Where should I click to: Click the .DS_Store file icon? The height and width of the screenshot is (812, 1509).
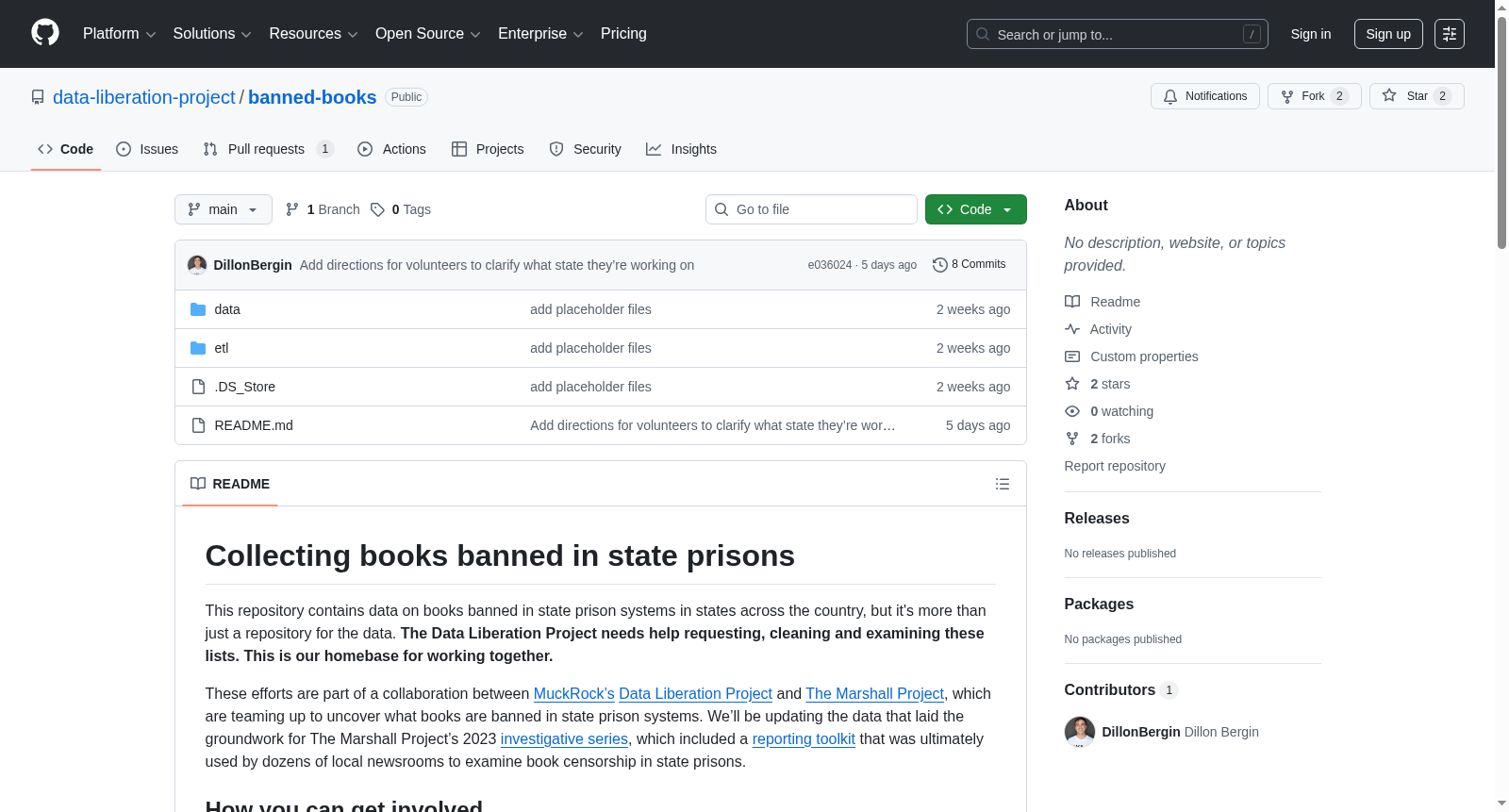[198, 387]
